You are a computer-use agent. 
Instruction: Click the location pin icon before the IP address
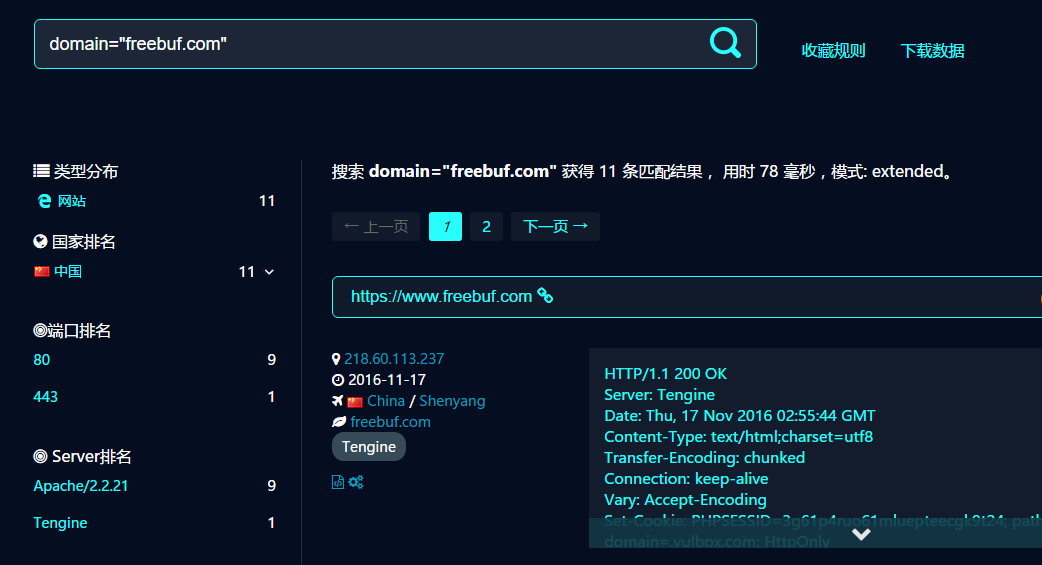[336, 359]
